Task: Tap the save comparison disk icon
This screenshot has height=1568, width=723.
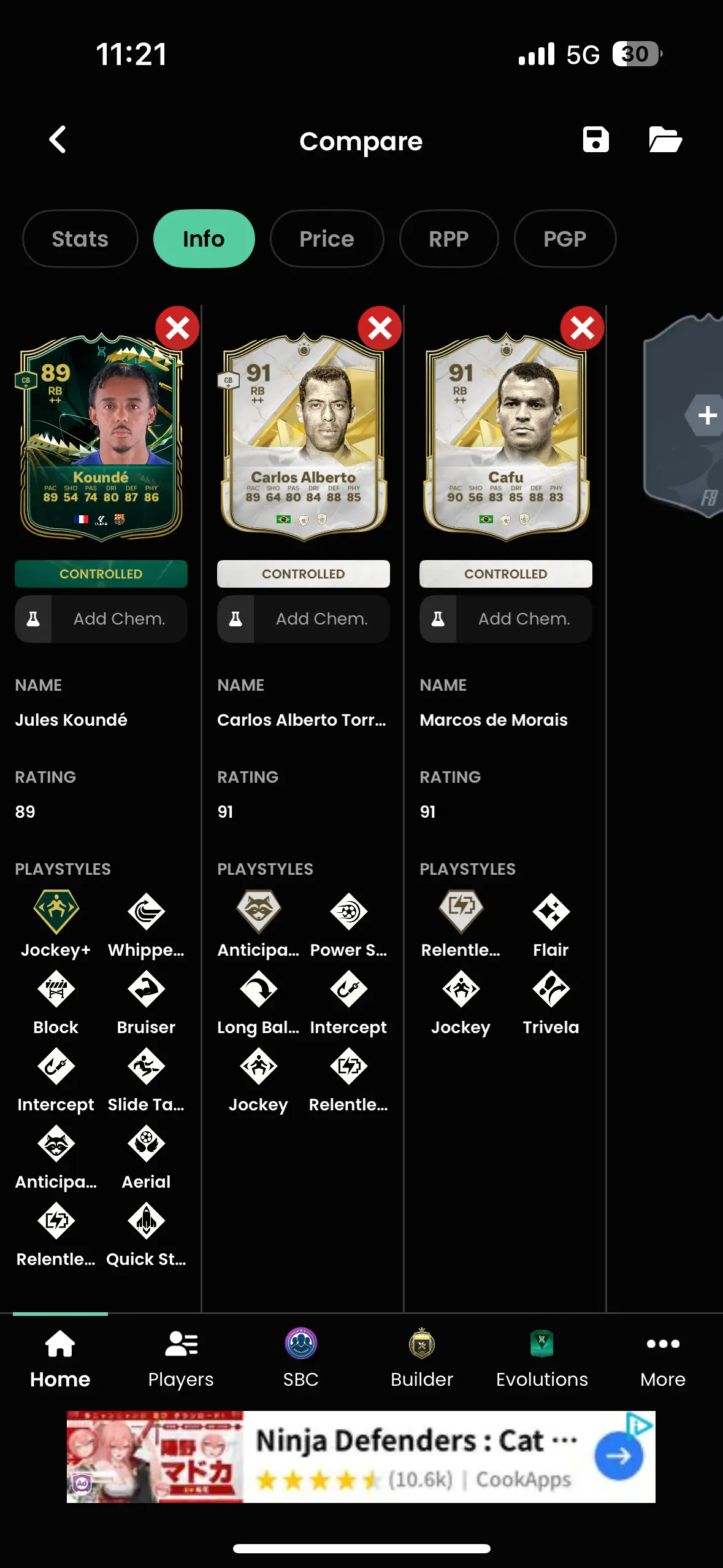Action: pos(595,140)
